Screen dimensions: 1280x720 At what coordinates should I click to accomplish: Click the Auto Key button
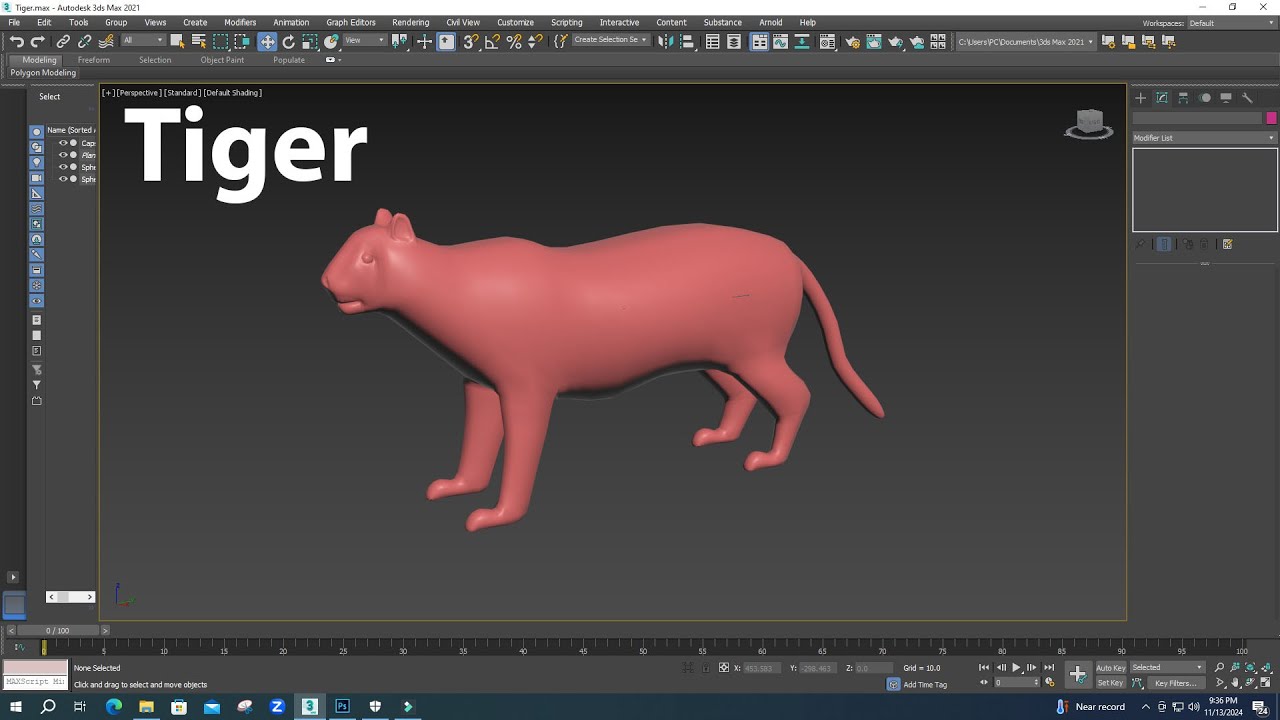1111,667
